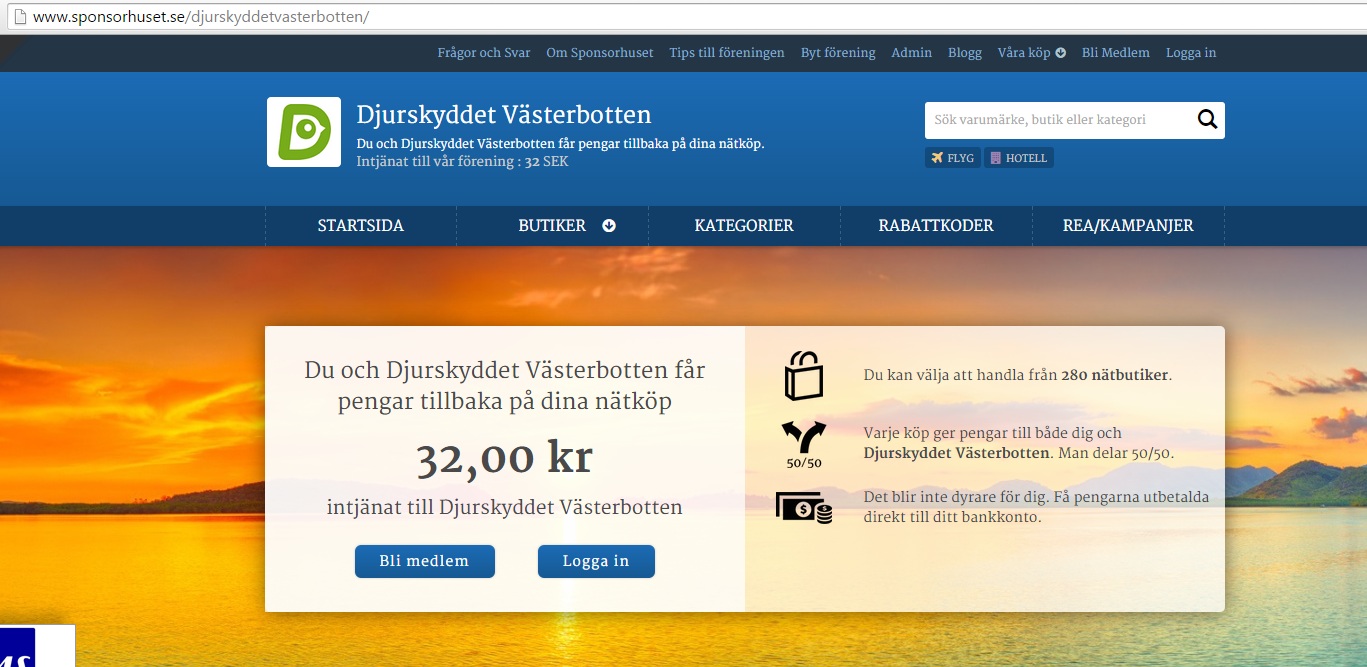1367x667 pixels.
Task: Click Logga in in top navigation
Action: pos(1191,53)
